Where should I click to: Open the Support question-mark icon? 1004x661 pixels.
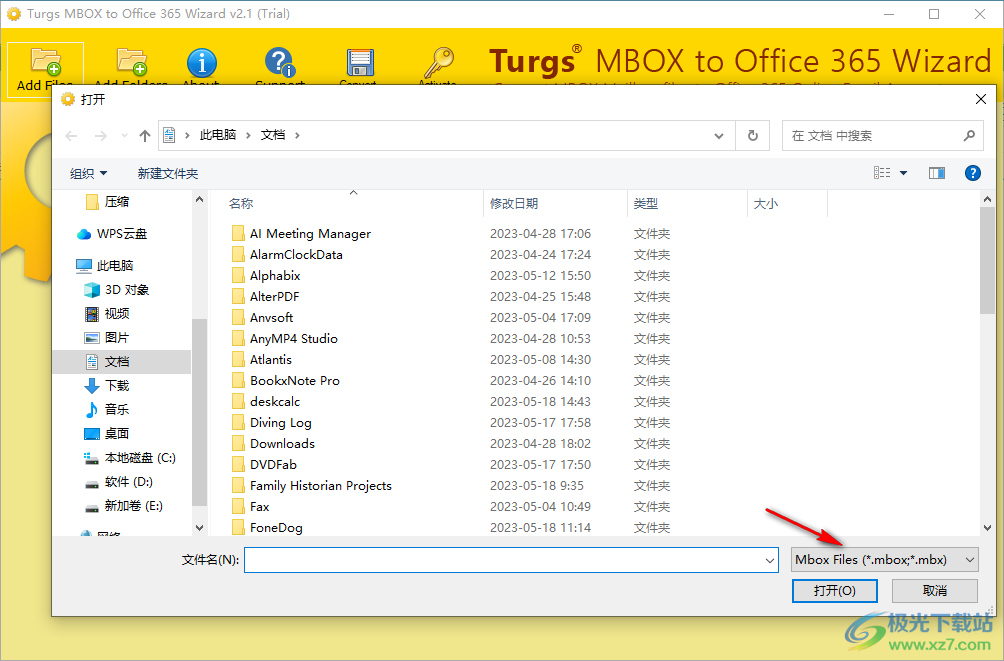click(280, 62)
